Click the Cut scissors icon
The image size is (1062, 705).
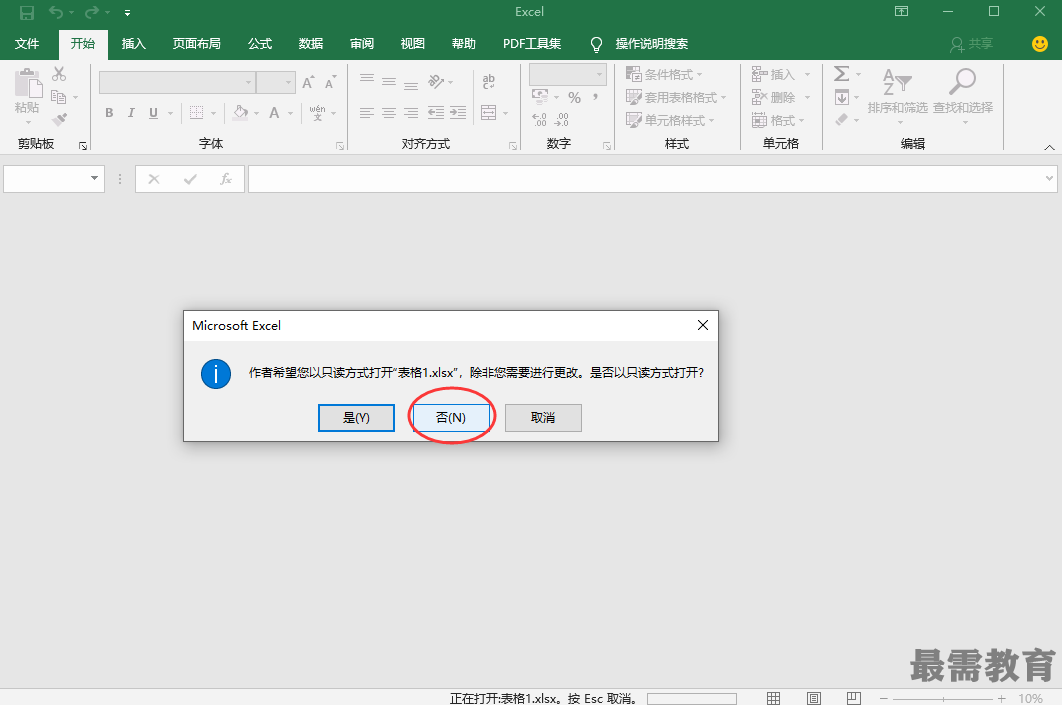[59, 74]
